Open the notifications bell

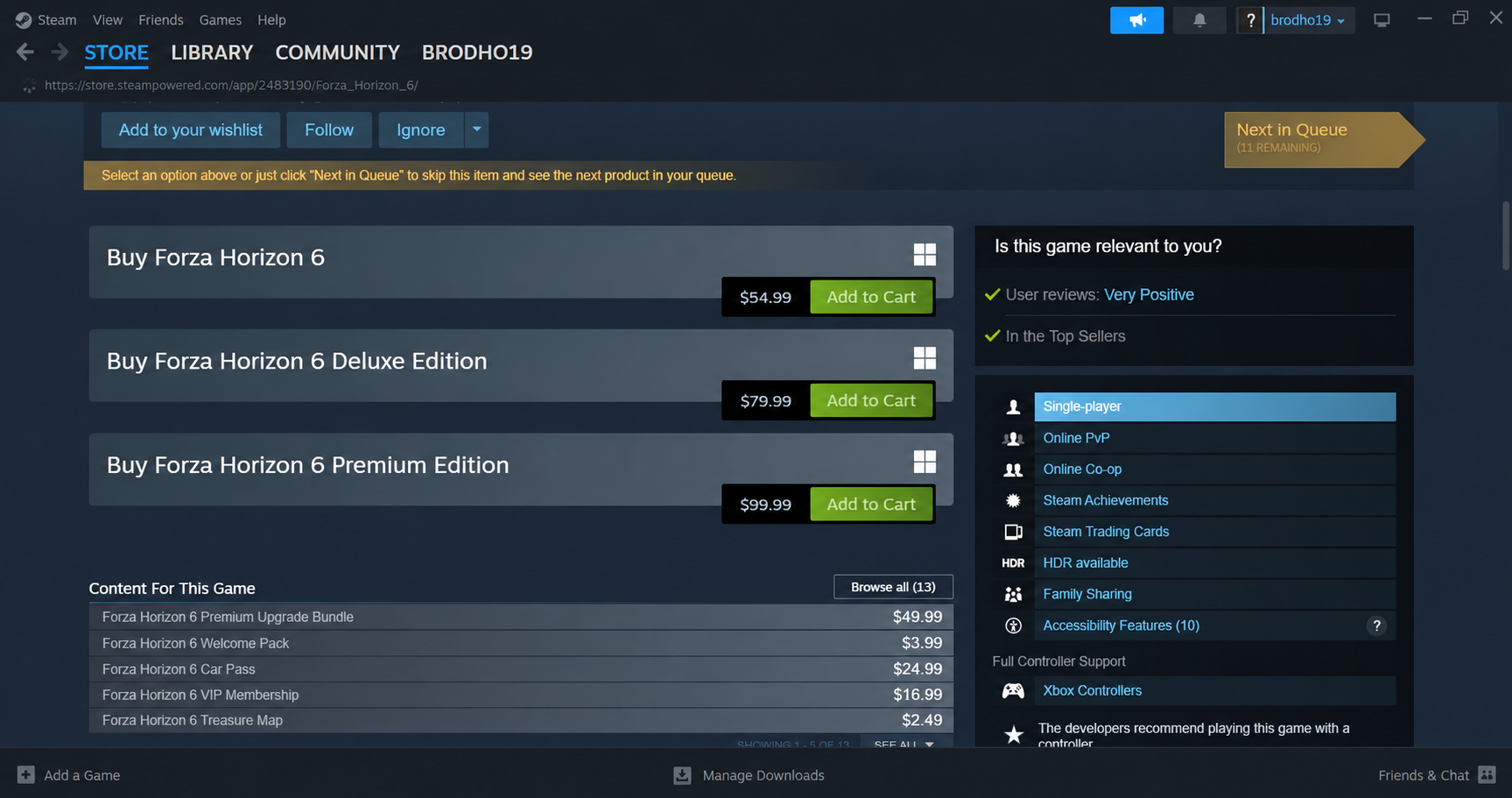[1199, 20]
